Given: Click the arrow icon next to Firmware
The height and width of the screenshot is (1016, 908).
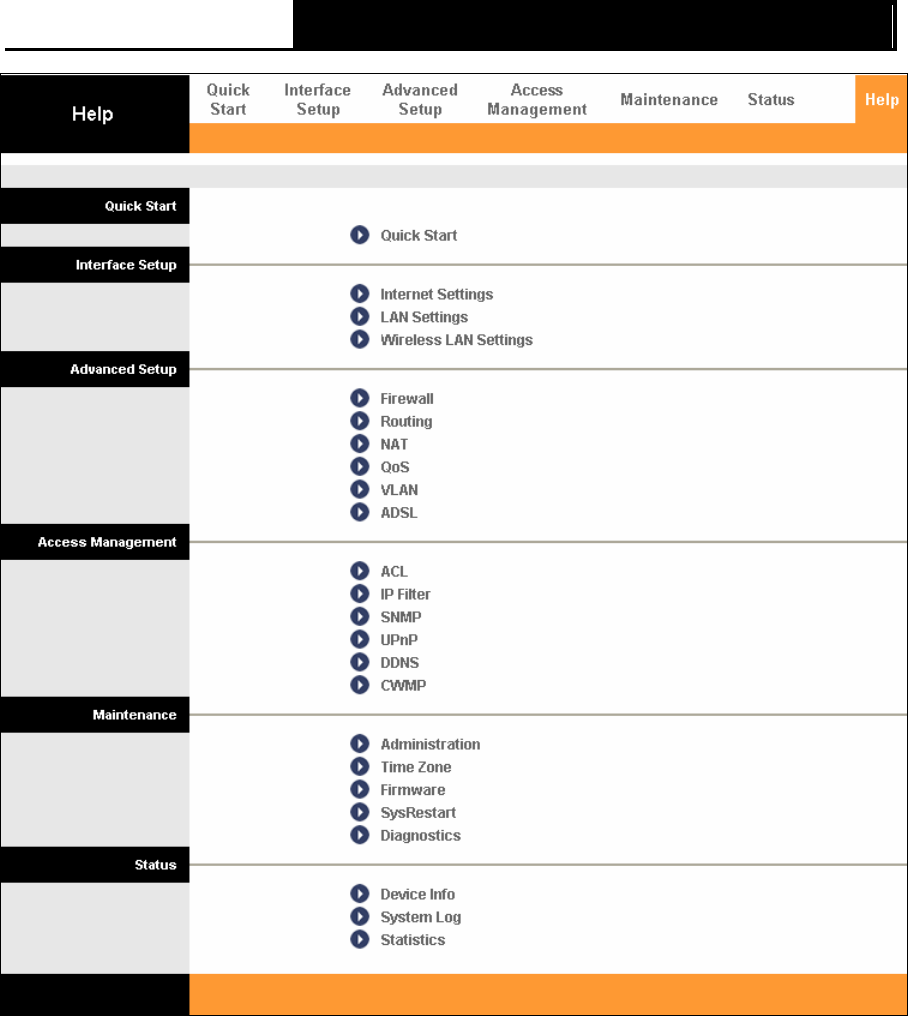Looking at the screenshot, I should point(360,789).
